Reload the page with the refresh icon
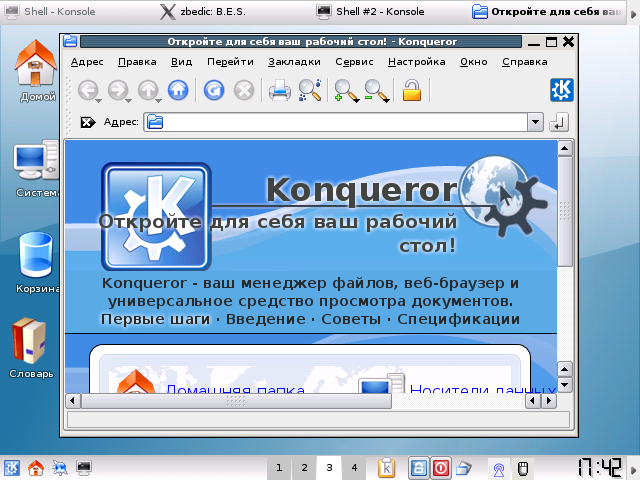This screenshot has height=480, width=640. click(214, 90)
